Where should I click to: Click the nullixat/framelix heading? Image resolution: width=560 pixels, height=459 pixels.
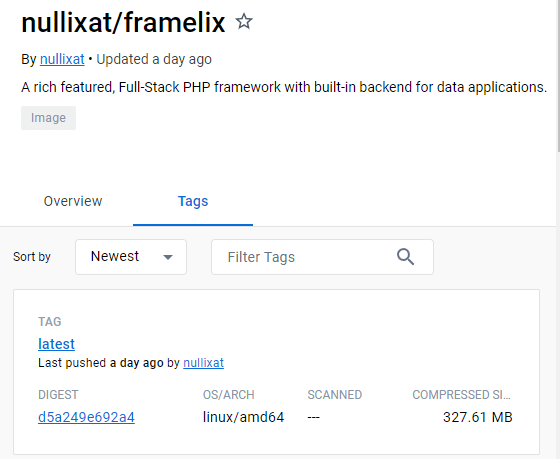(123, 23)
